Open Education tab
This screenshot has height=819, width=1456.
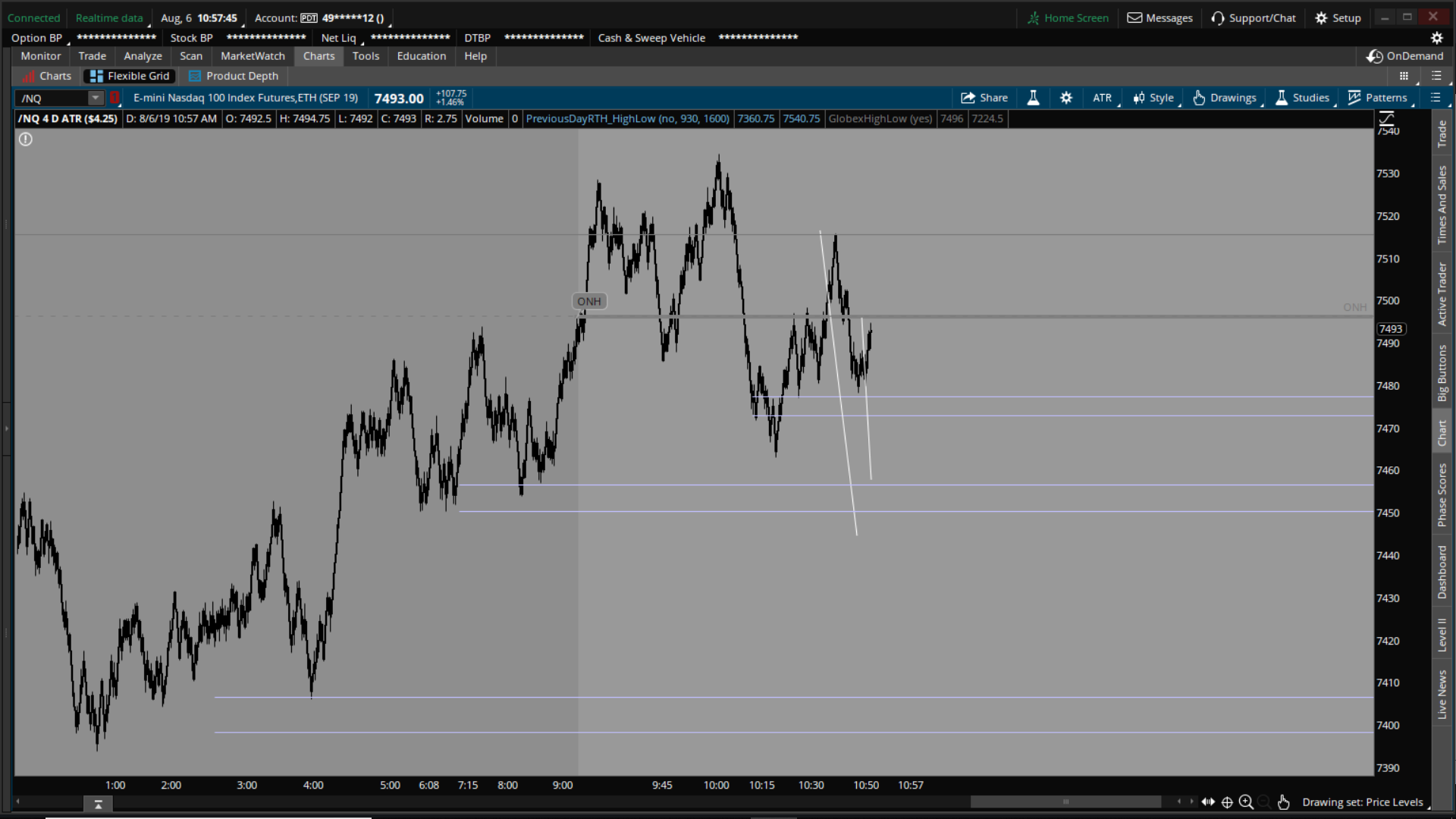(422, 56)
